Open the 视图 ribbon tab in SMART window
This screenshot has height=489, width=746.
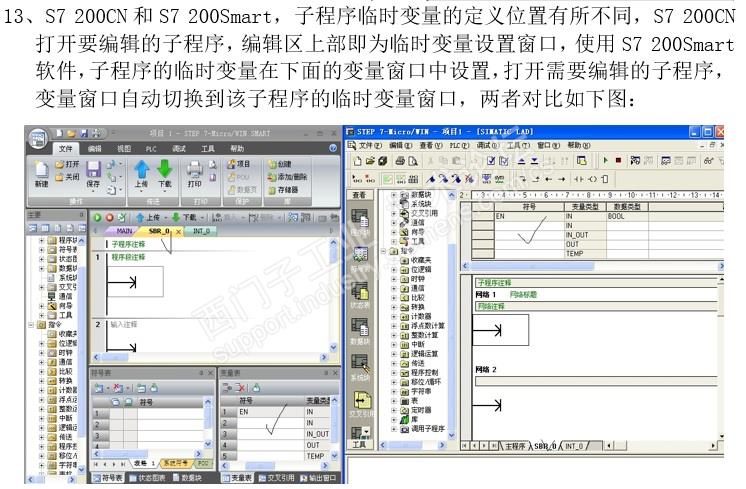click(x=124, y=148)
